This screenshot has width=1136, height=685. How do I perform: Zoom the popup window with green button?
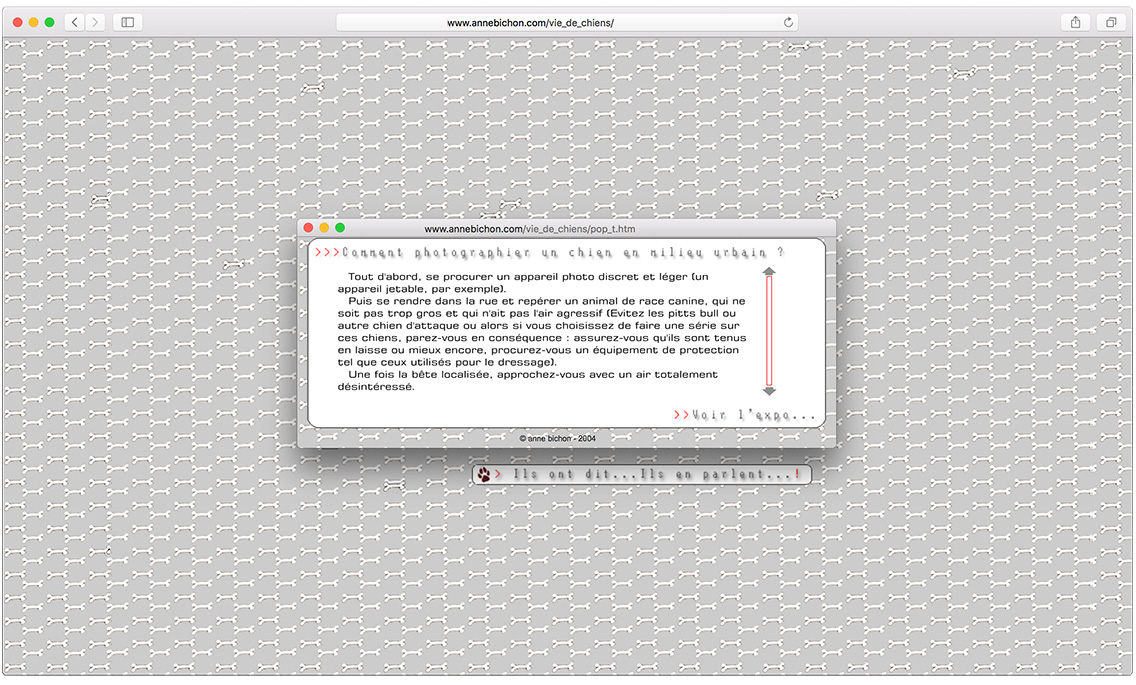[340, 229]
